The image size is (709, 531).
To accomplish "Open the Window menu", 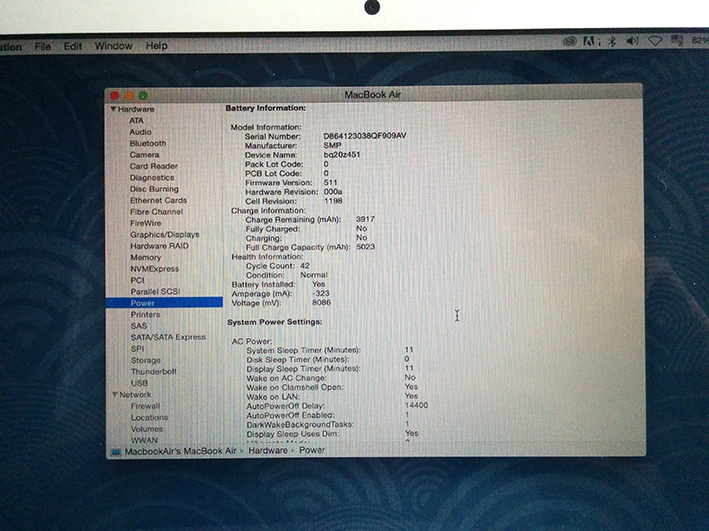I will point(113,46).
